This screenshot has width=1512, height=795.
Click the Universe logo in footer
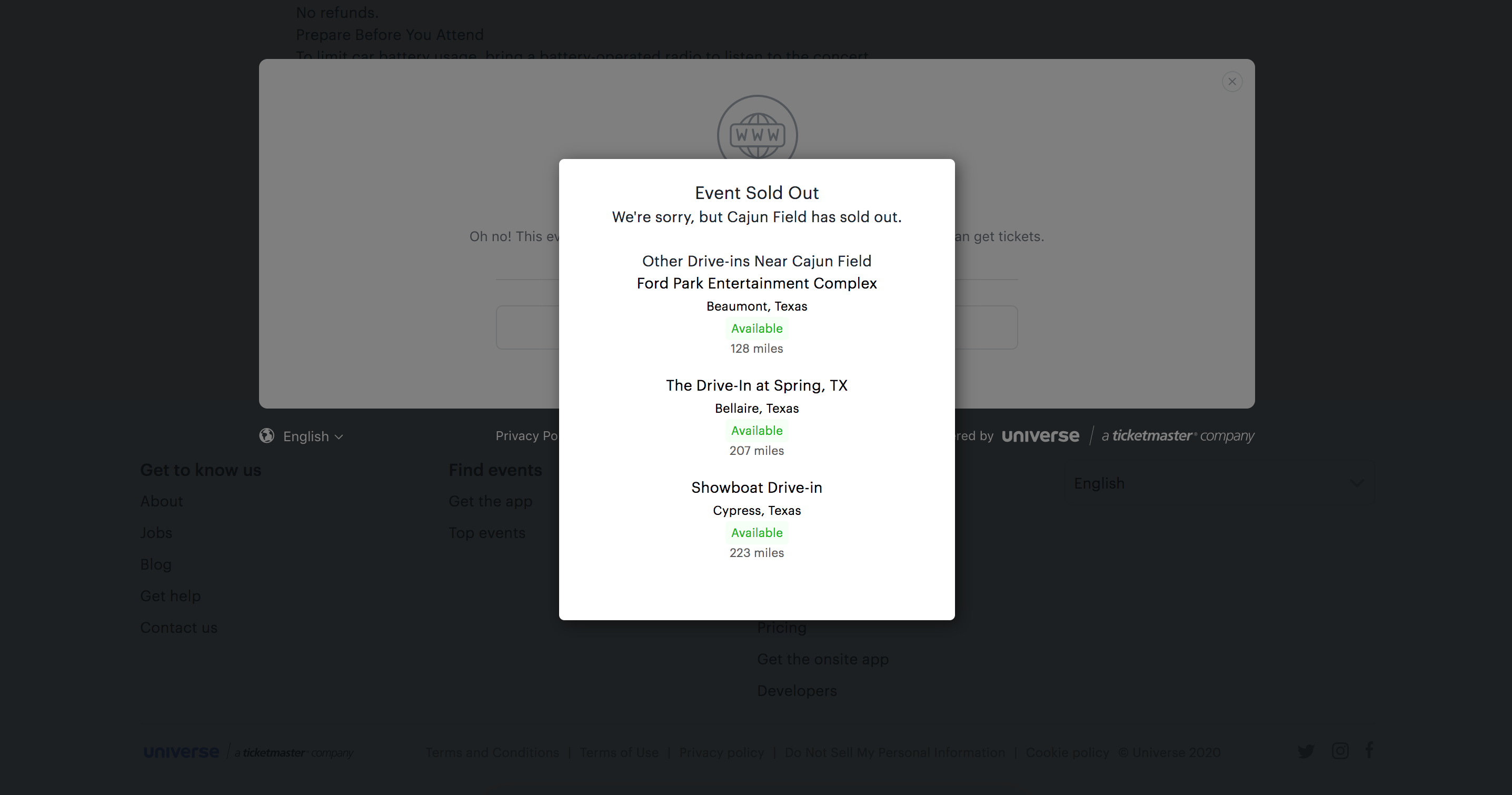point(182,752)
